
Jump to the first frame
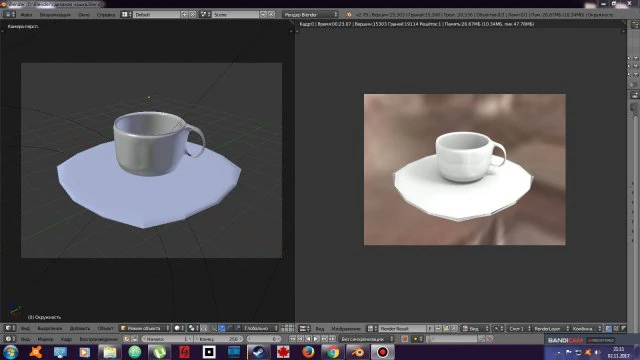pyautogui.click(x=292, y=339)
